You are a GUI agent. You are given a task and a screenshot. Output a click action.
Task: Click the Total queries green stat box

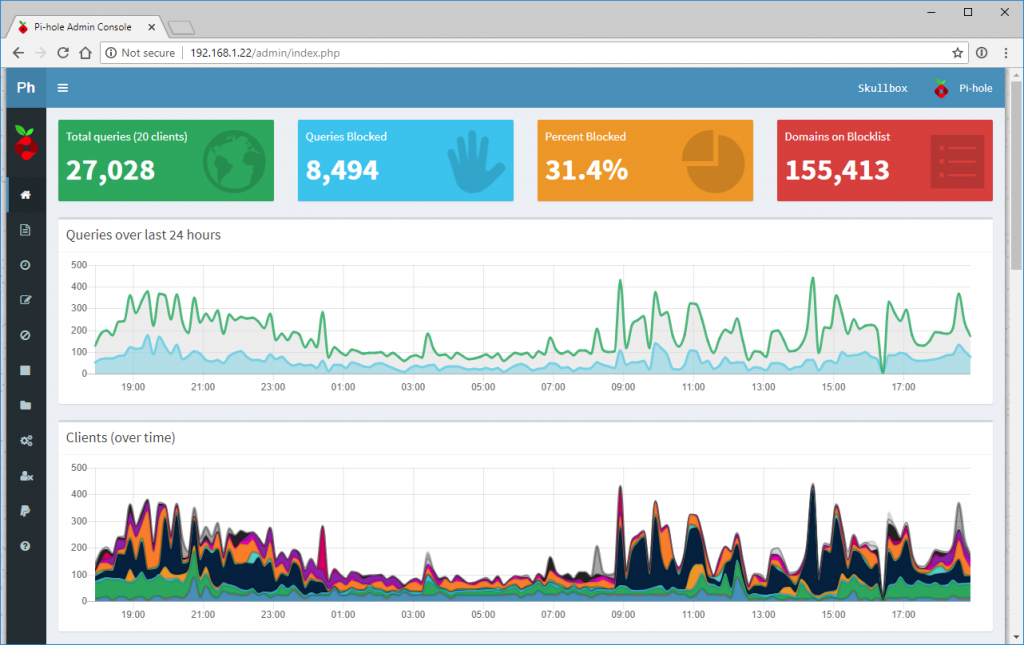166,160
